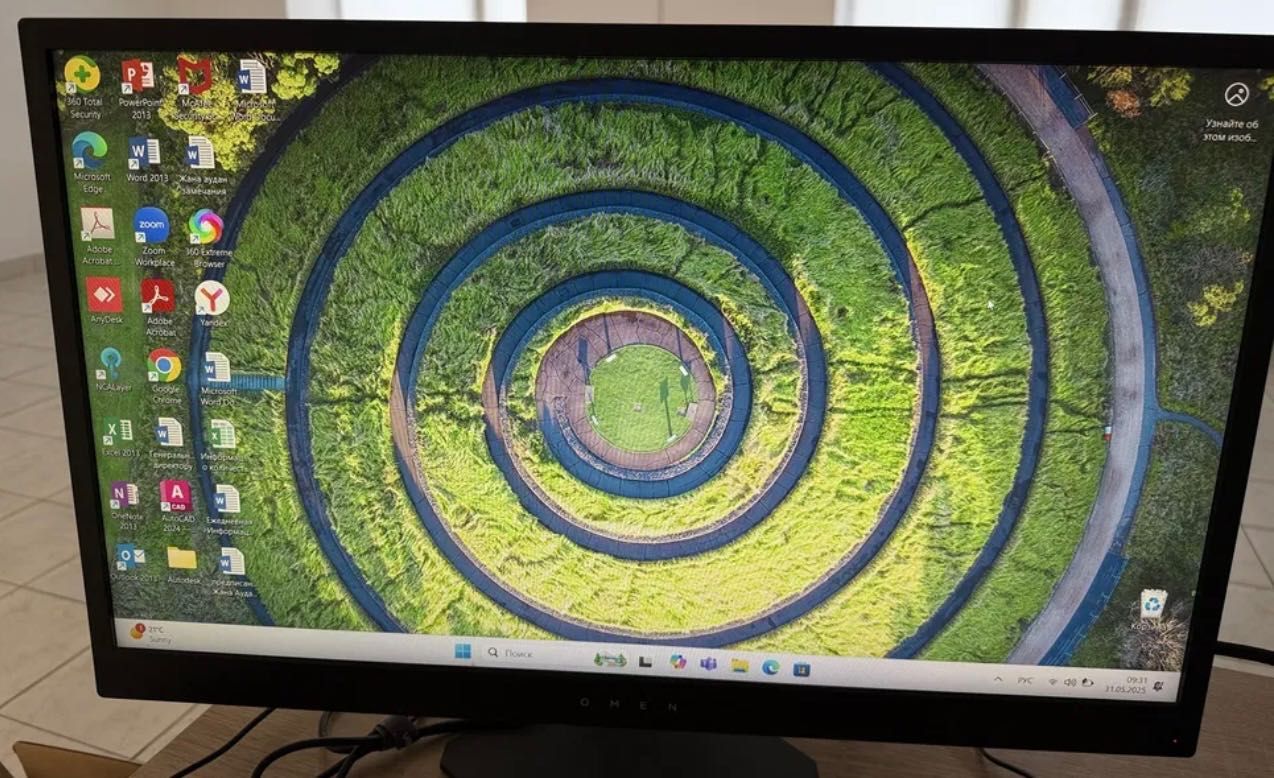Expand the hidden system tray icons chevron
Image resolution: width=1274 pixels, height=778 pixels.
(x=997, y=679)
